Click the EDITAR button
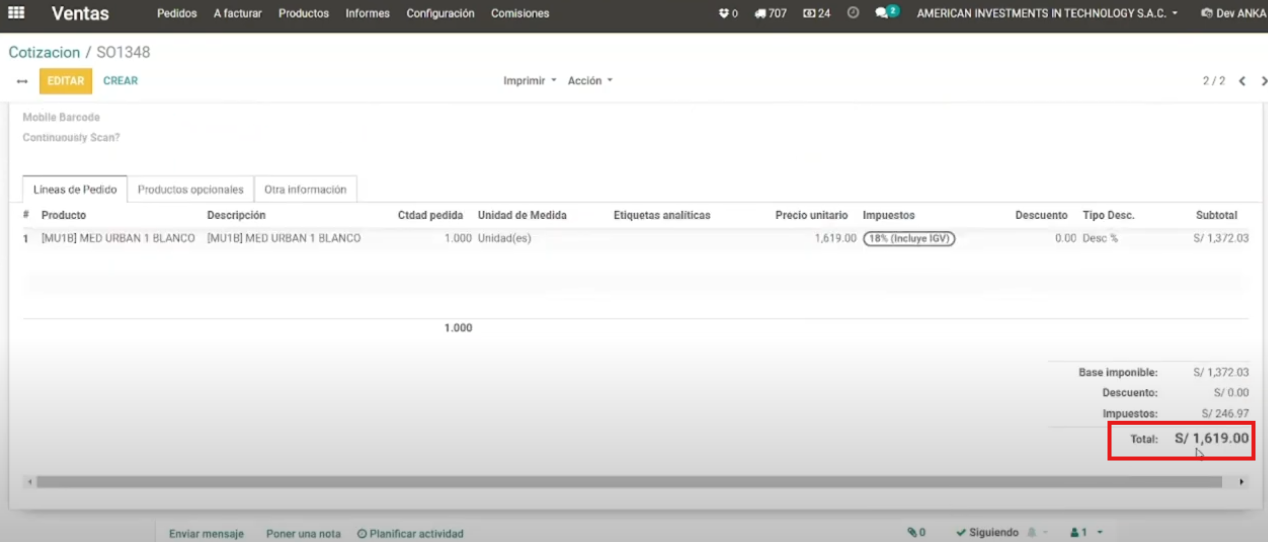The image size is (1268, 542). pyautogui.click(x=65, y=81)
